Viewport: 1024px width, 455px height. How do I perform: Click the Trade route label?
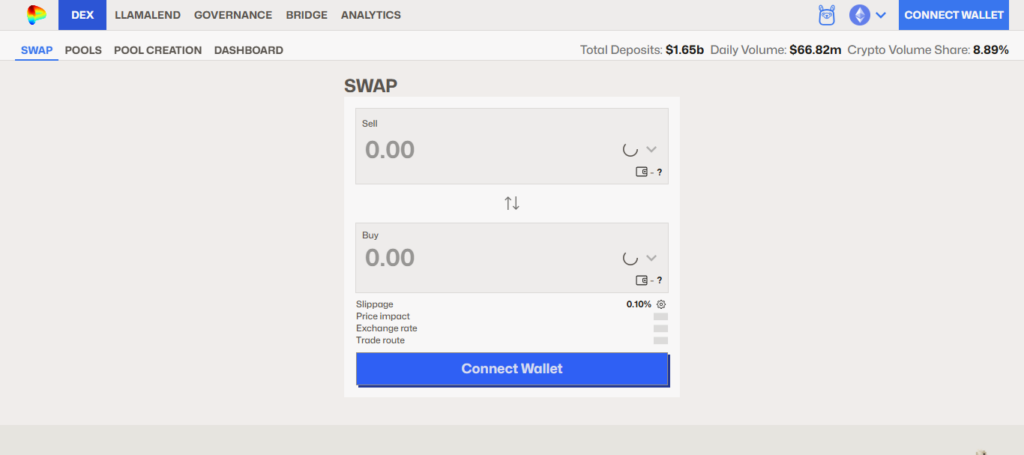pyautogui.click(x=380, y=340)
